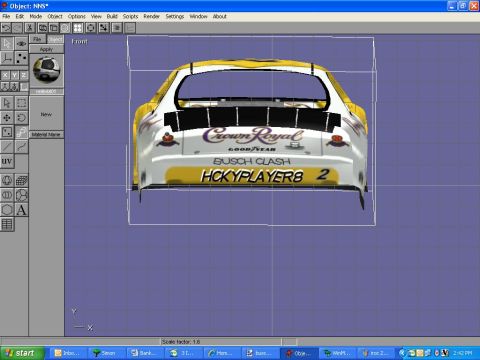480x360 pixels.
Task: Open the Object menu
Action: click(x=55, y=16)
